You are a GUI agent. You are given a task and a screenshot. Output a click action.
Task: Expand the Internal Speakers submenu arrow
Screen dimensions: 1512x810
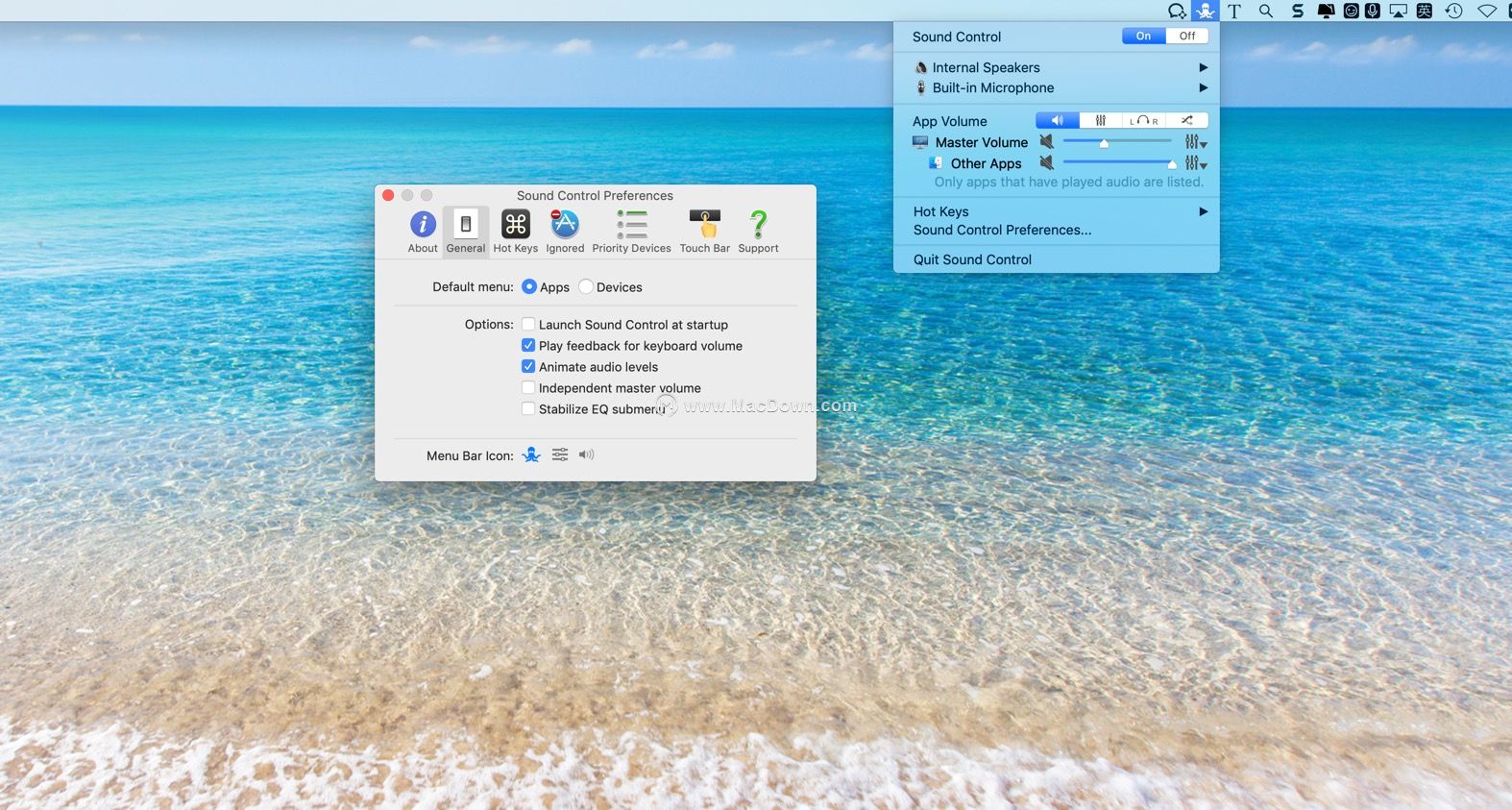[1203, 67]
